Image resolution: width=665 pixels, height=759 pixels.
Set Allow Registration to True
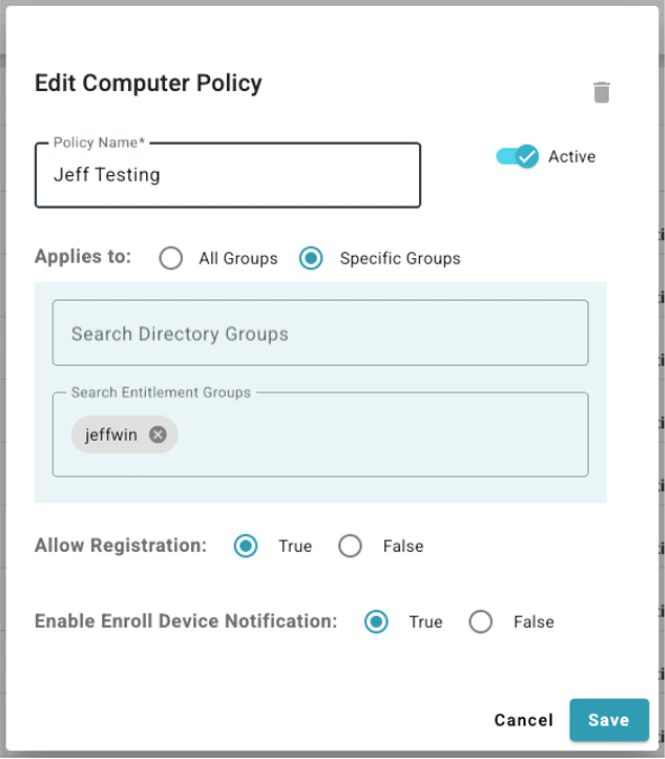[246, 546]
